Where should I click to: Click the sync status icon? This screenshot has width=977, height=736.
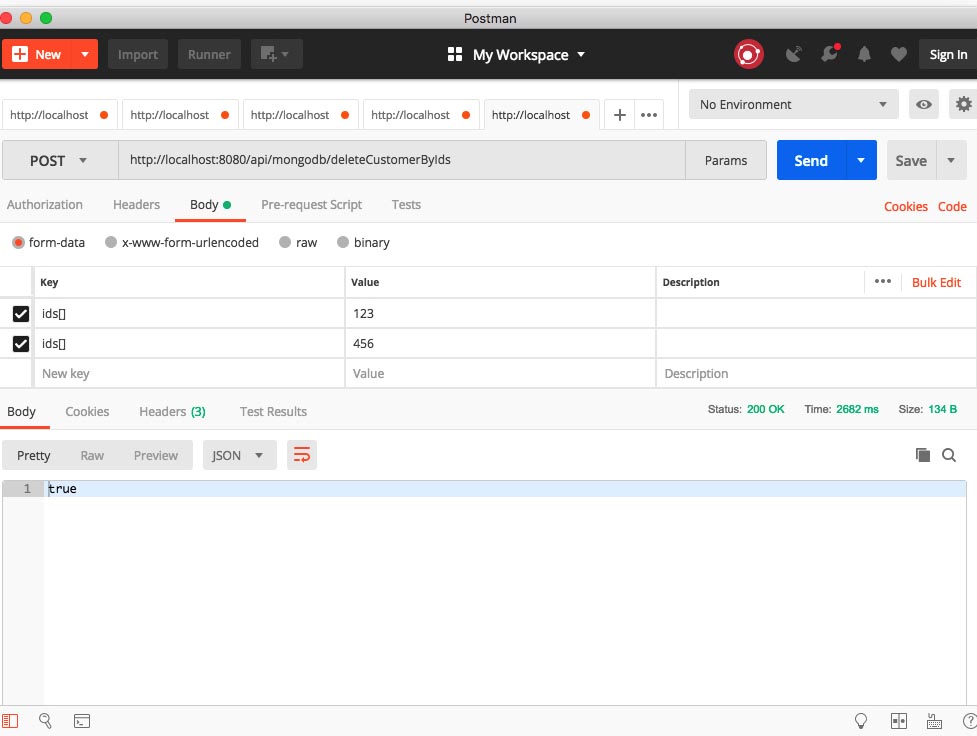point(749,54)
